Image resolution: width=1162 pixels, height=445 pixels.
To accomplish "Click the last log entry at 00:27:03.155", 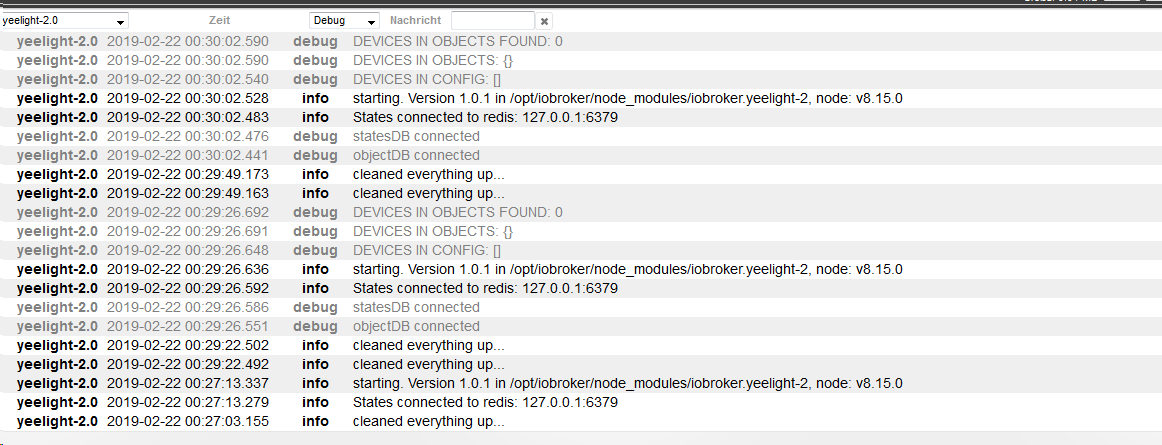I will (428, 421).
